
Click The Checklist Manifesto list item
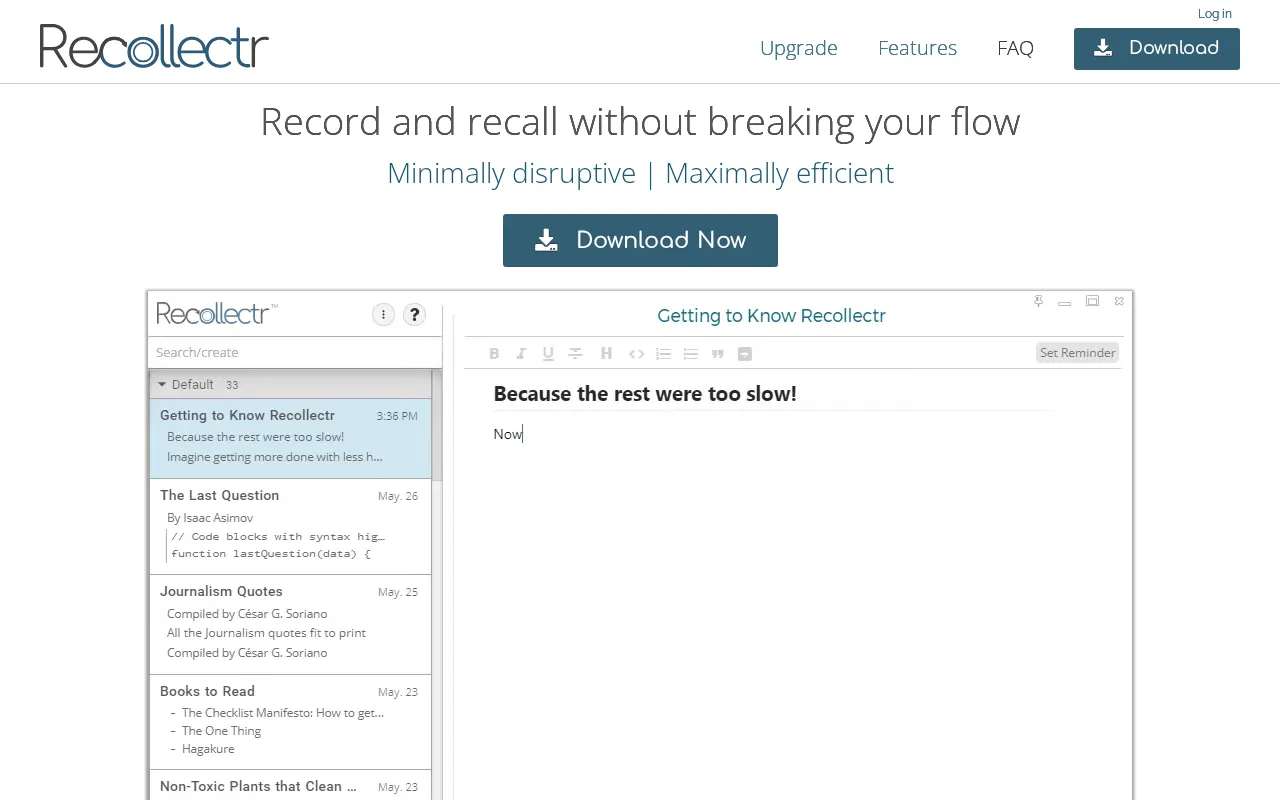click(283, 713)
